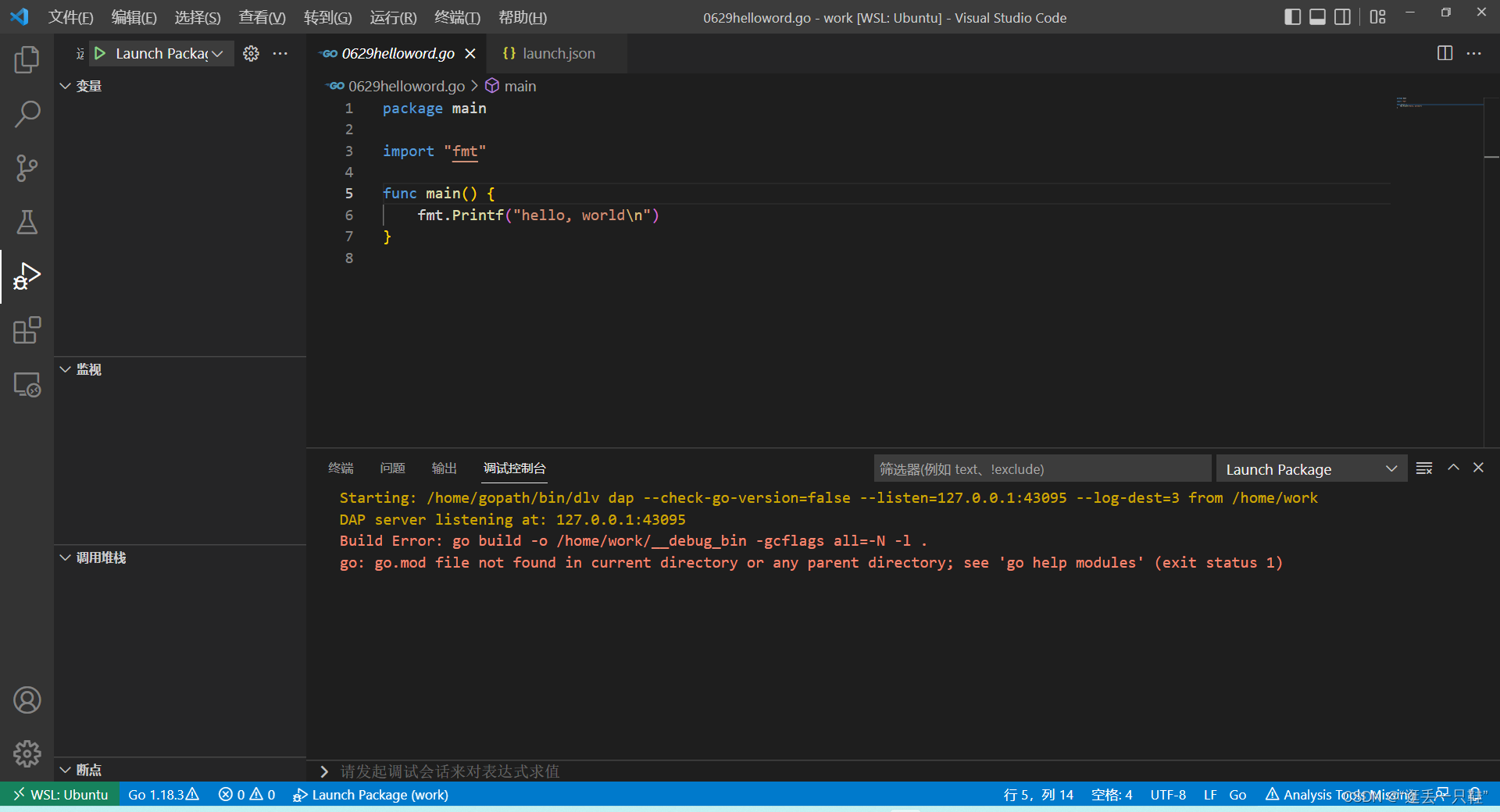Open the Extensions view

point(27,330)
